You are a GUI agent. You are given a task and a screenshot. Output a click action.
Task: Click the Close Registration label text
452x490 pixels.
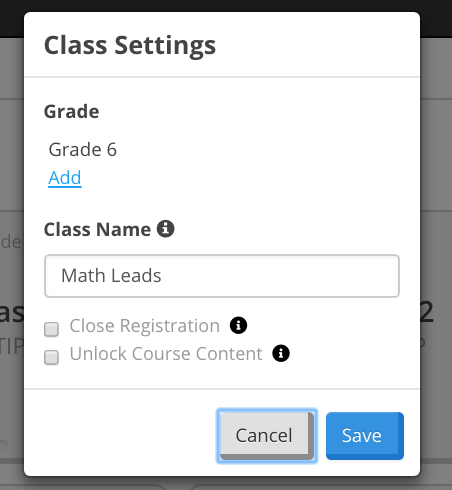pyautogui.click(x=145, y=326)
